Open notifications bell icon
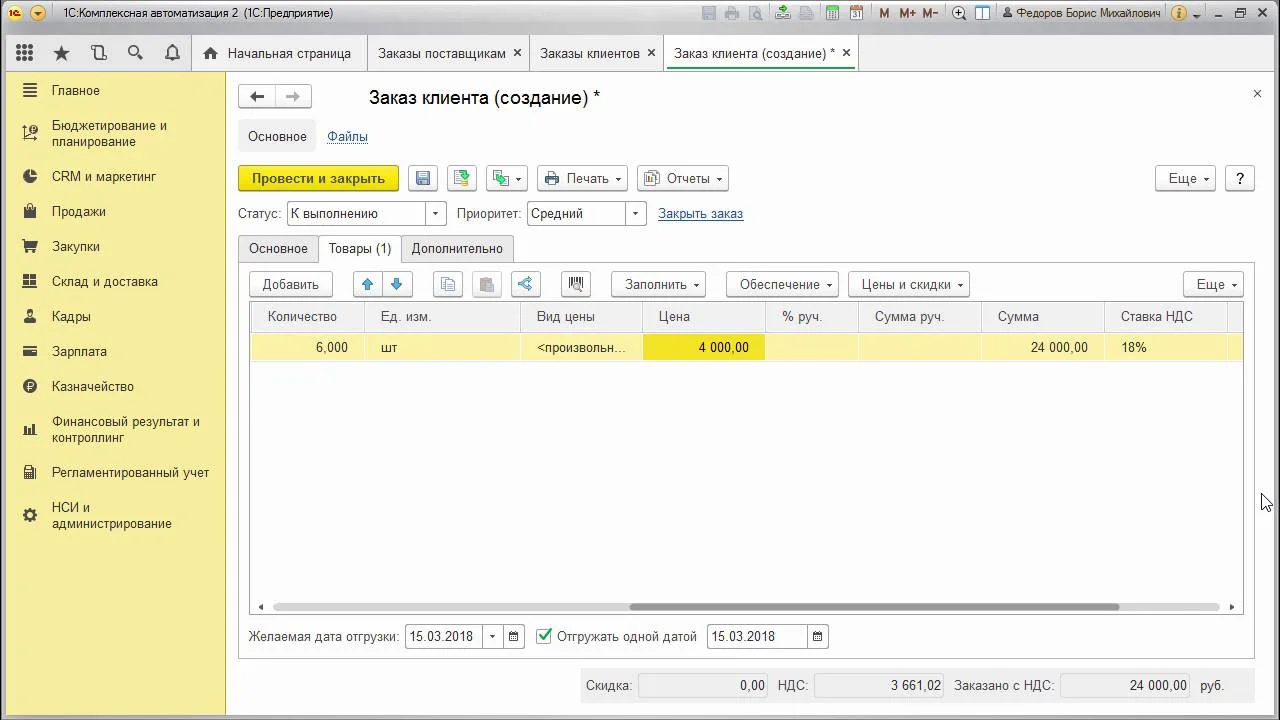This screenshot has width=1280, height=720. pyautogui.click(x=172, y=53)
